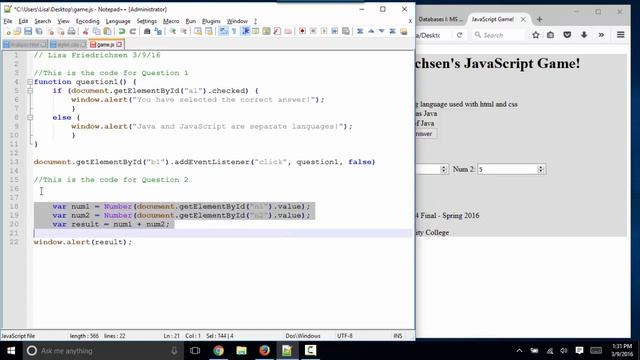This screenshot has height=360, width=640.
Task: Click the Cut scissors icon
Action: pyautogui.click(x=86, y=31)
